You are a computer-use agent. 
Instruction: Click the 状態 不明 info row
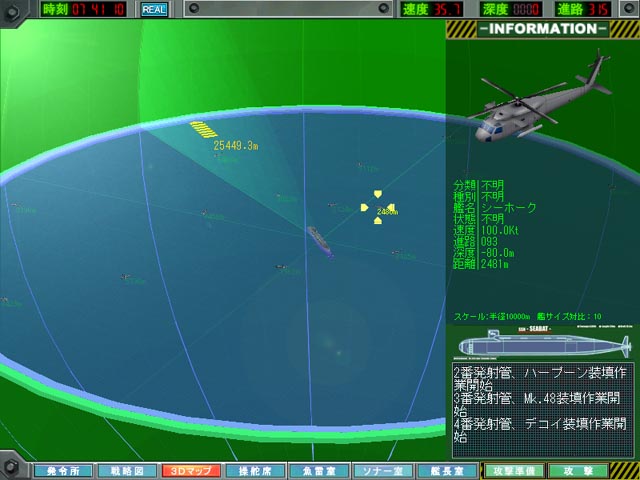[x=478, y=219]
